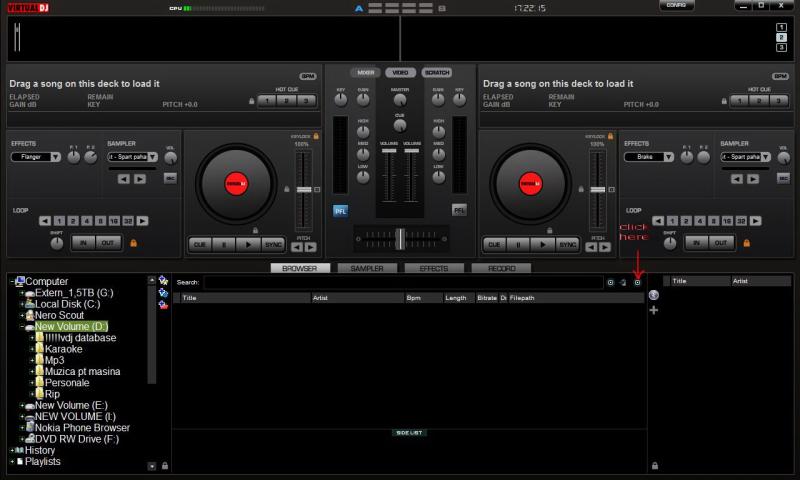The width and height of the screenshot is (800, 480).
Task: Collapse the New Volume (D:) drive node
Action: pos(21,327)
